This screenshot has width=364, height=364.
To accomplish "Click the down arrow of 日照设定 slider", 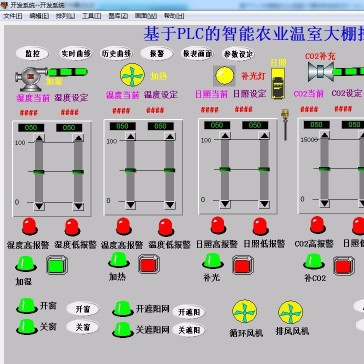I will point(264,204).
